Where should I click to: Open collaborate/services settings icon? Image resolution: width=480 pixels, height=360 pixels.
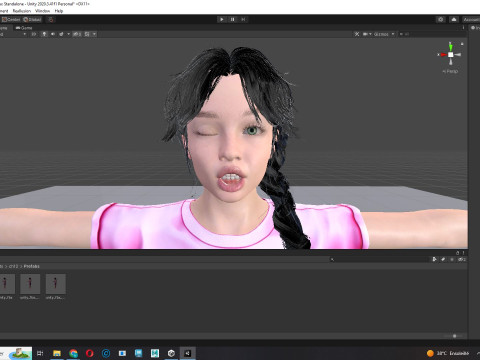[x=441, y=19]
